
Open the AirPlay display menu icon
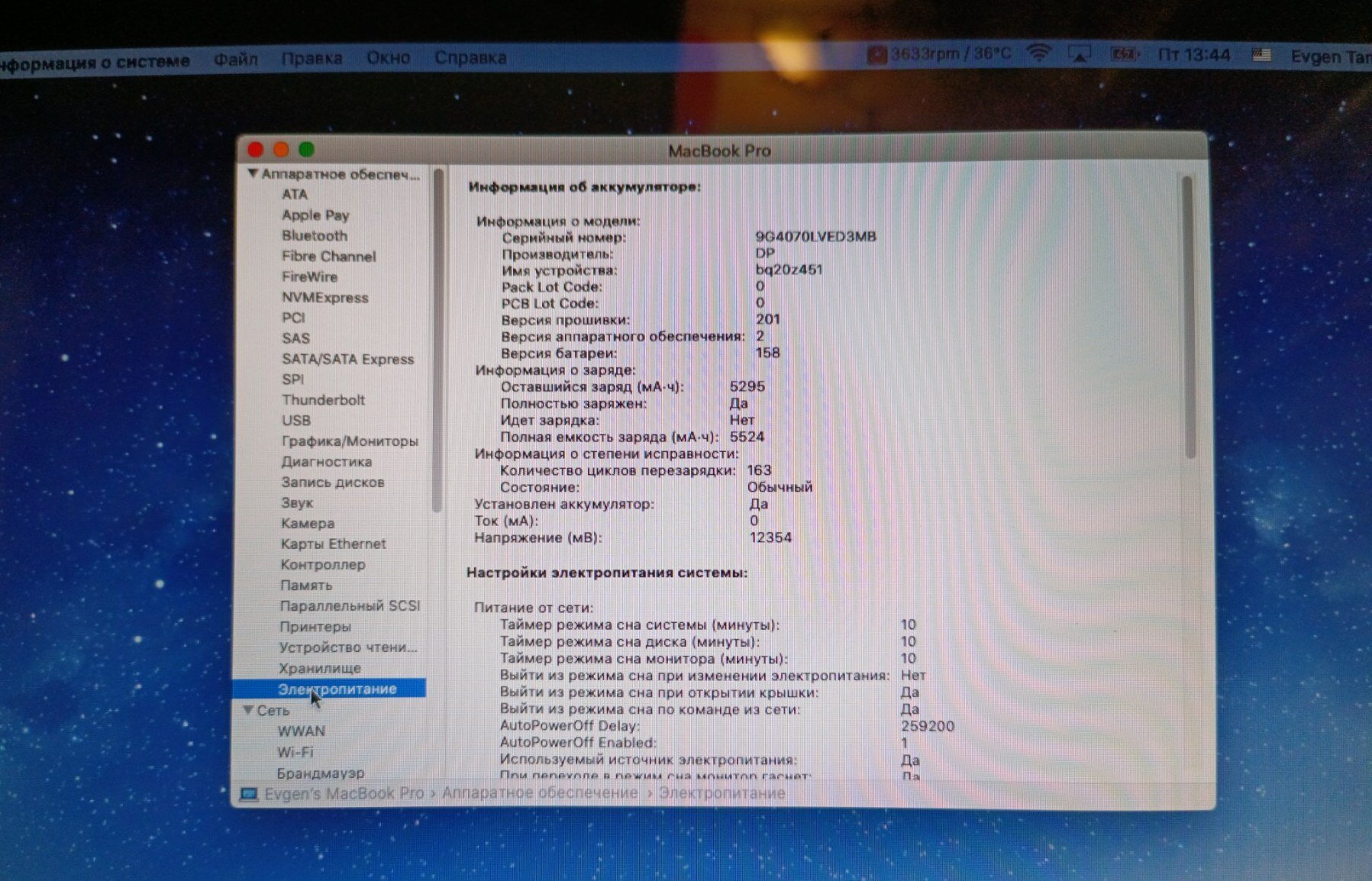tap(1079, 54)
